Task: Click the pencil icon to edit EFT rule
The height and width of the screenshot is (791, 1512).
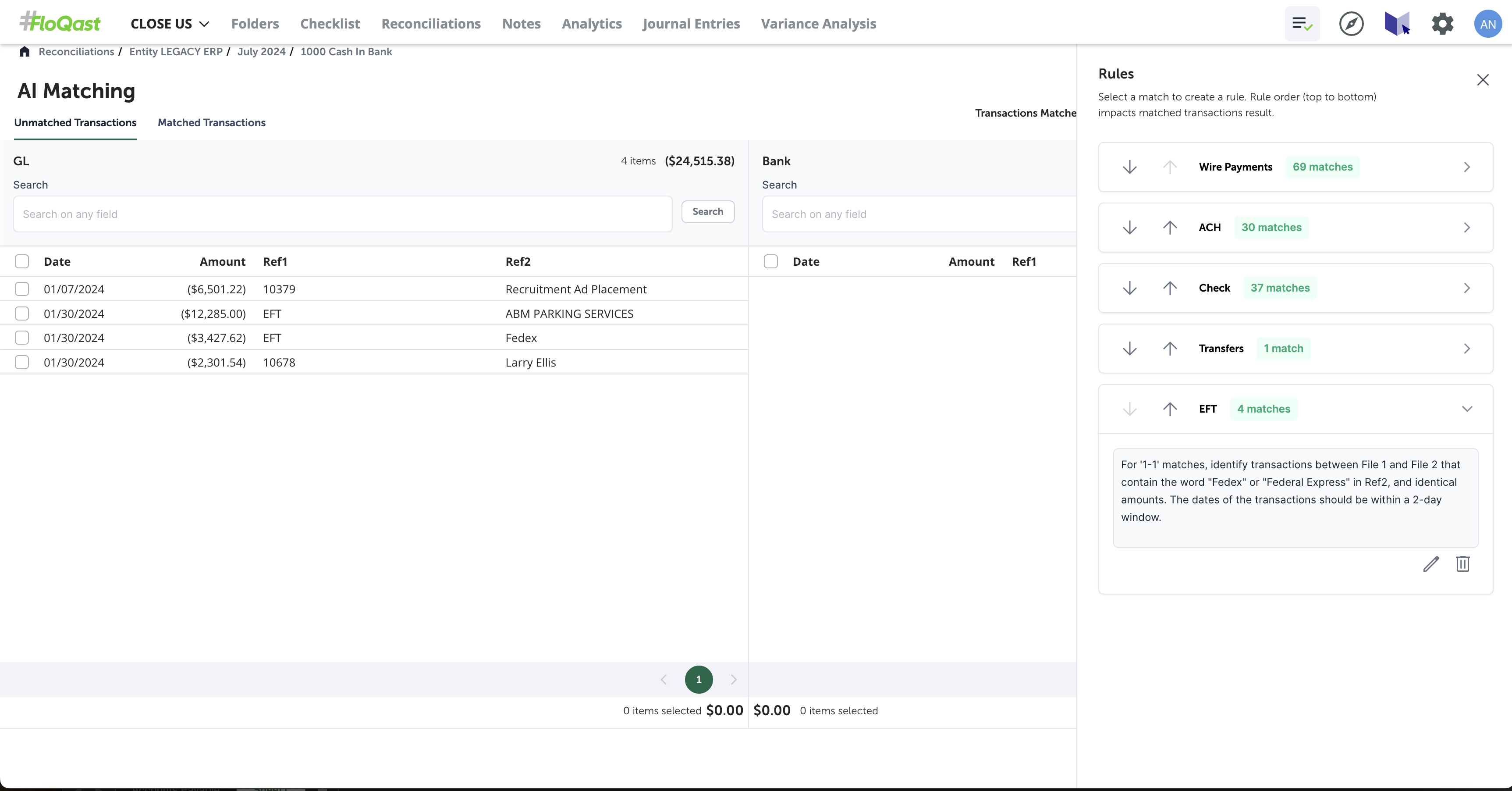Action: tap(1430, 564)
